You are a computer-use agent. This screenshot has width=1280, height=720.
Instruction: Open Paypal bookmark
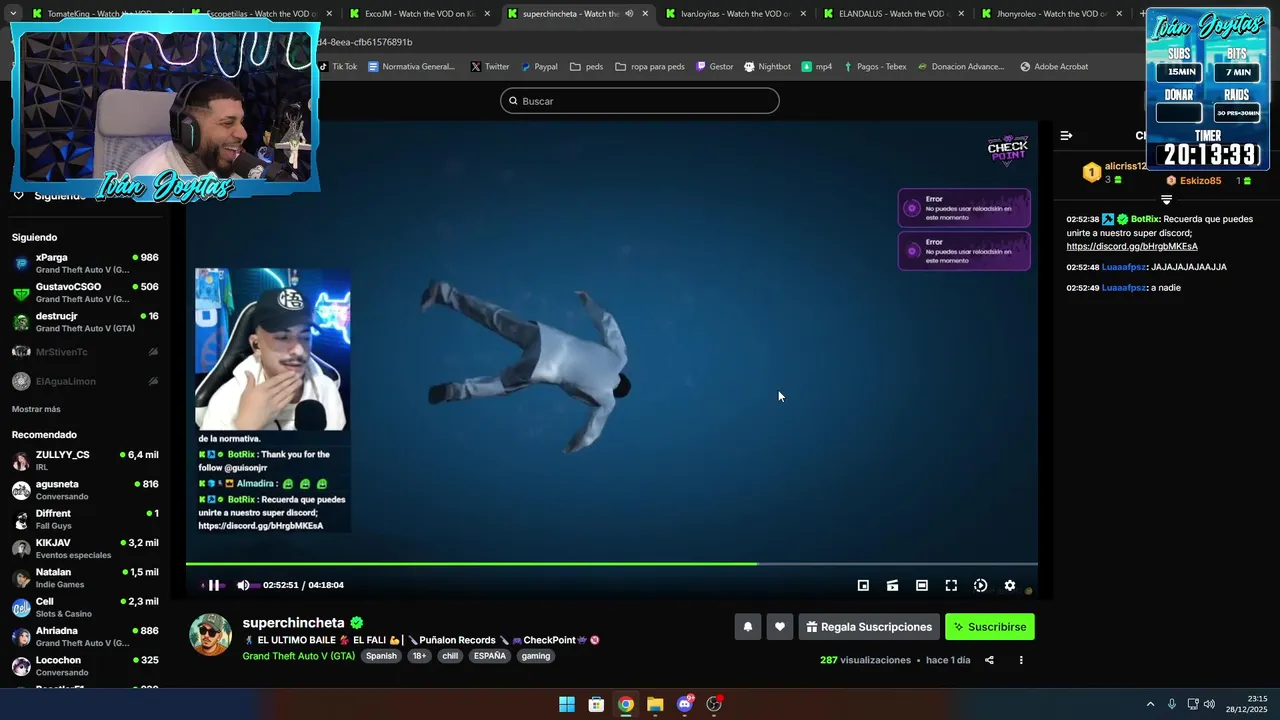point(539,67)
